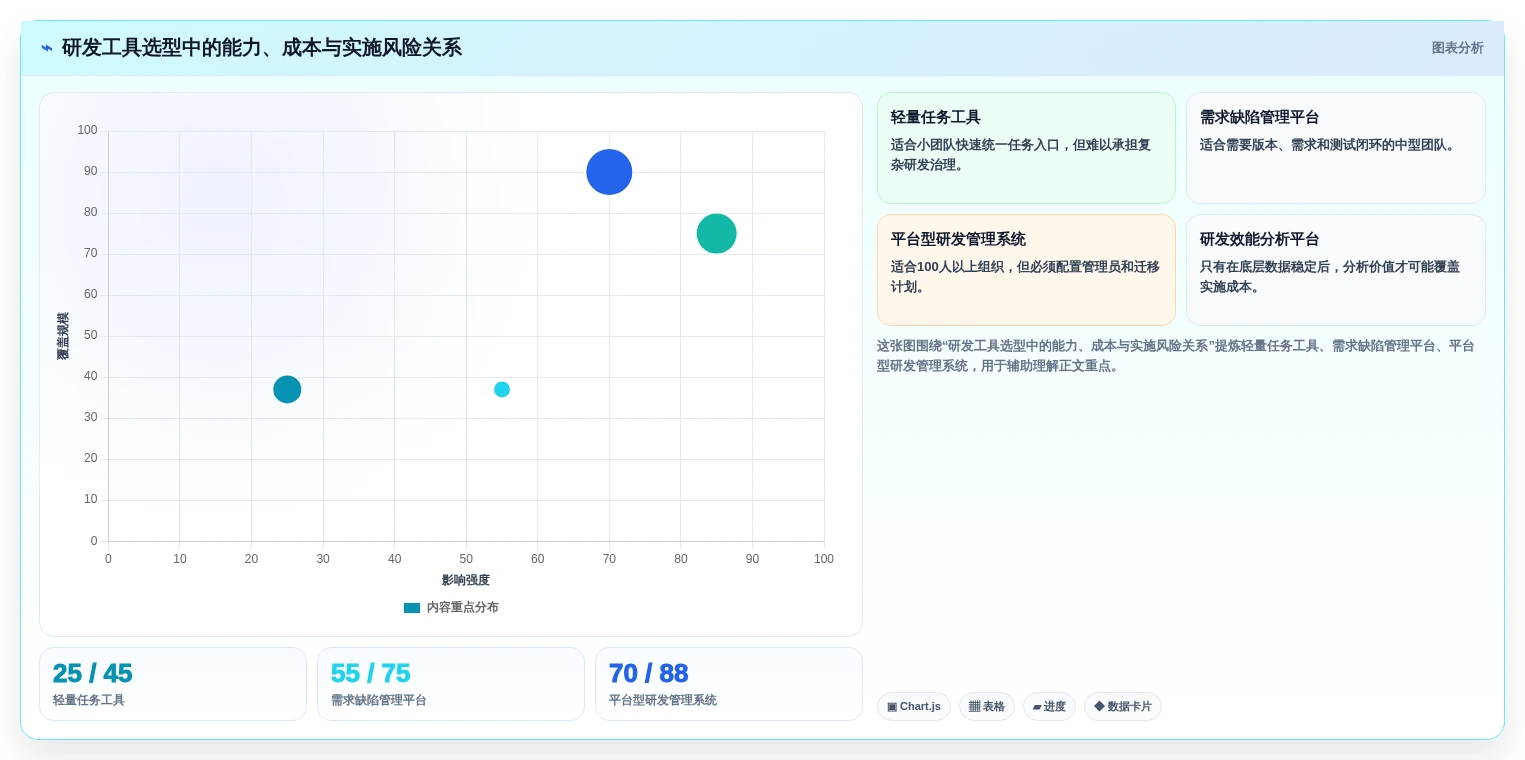Click the 55 / 75 stat card

451,684
